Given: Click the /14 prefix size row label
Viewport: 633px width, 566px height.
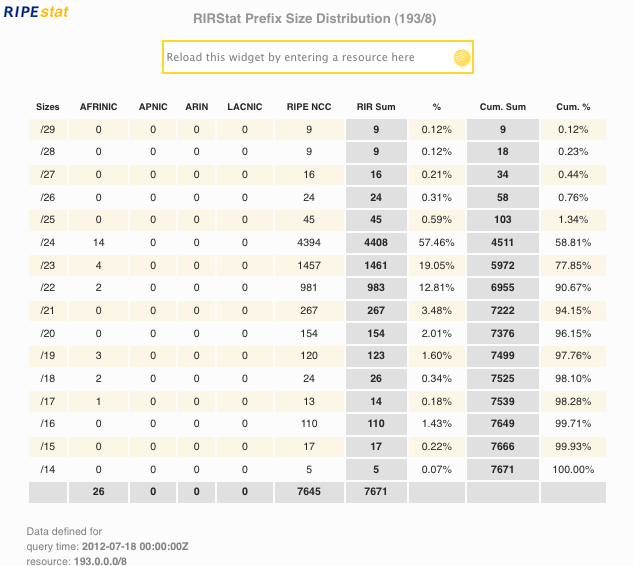Looking at the screenshot, I should [48, 468].
